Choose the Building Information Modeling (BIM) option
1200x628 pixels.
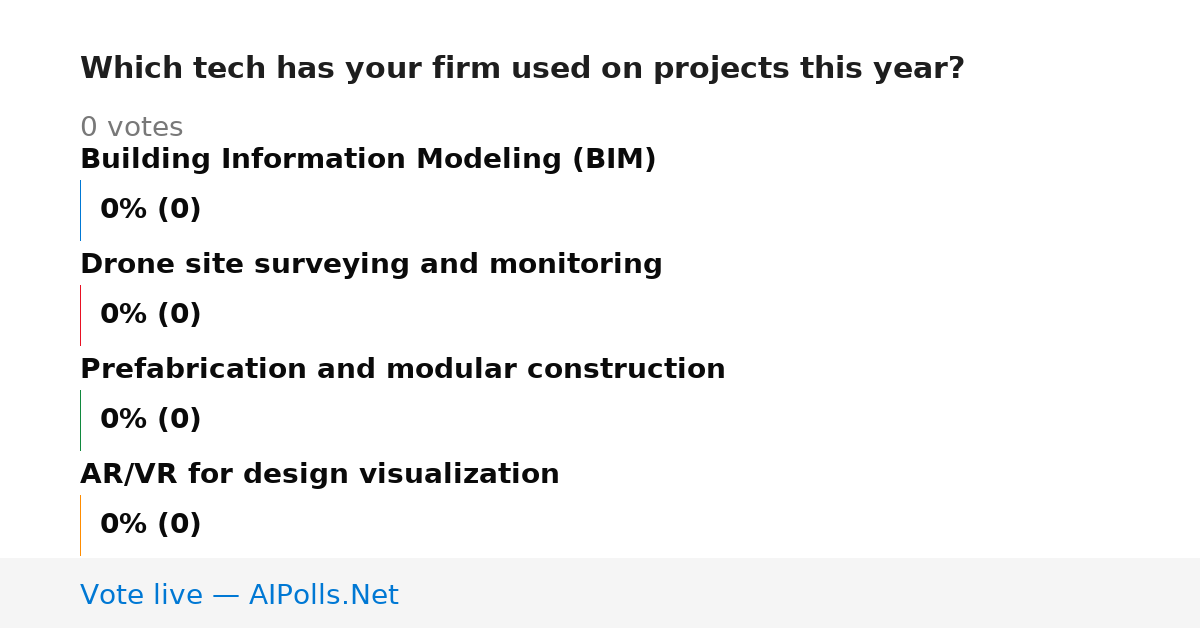[368, 160]
